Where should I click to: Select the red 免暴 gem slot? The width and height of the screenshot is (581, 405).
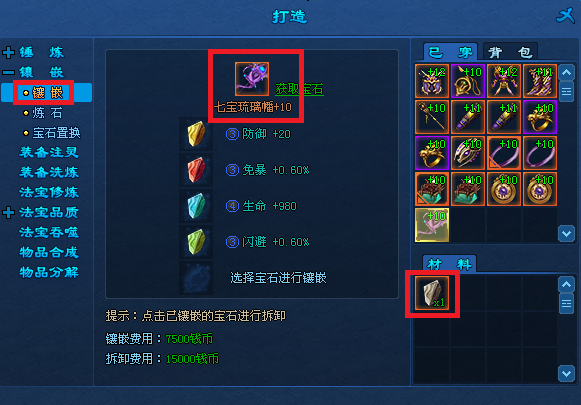tap(196, 170)
